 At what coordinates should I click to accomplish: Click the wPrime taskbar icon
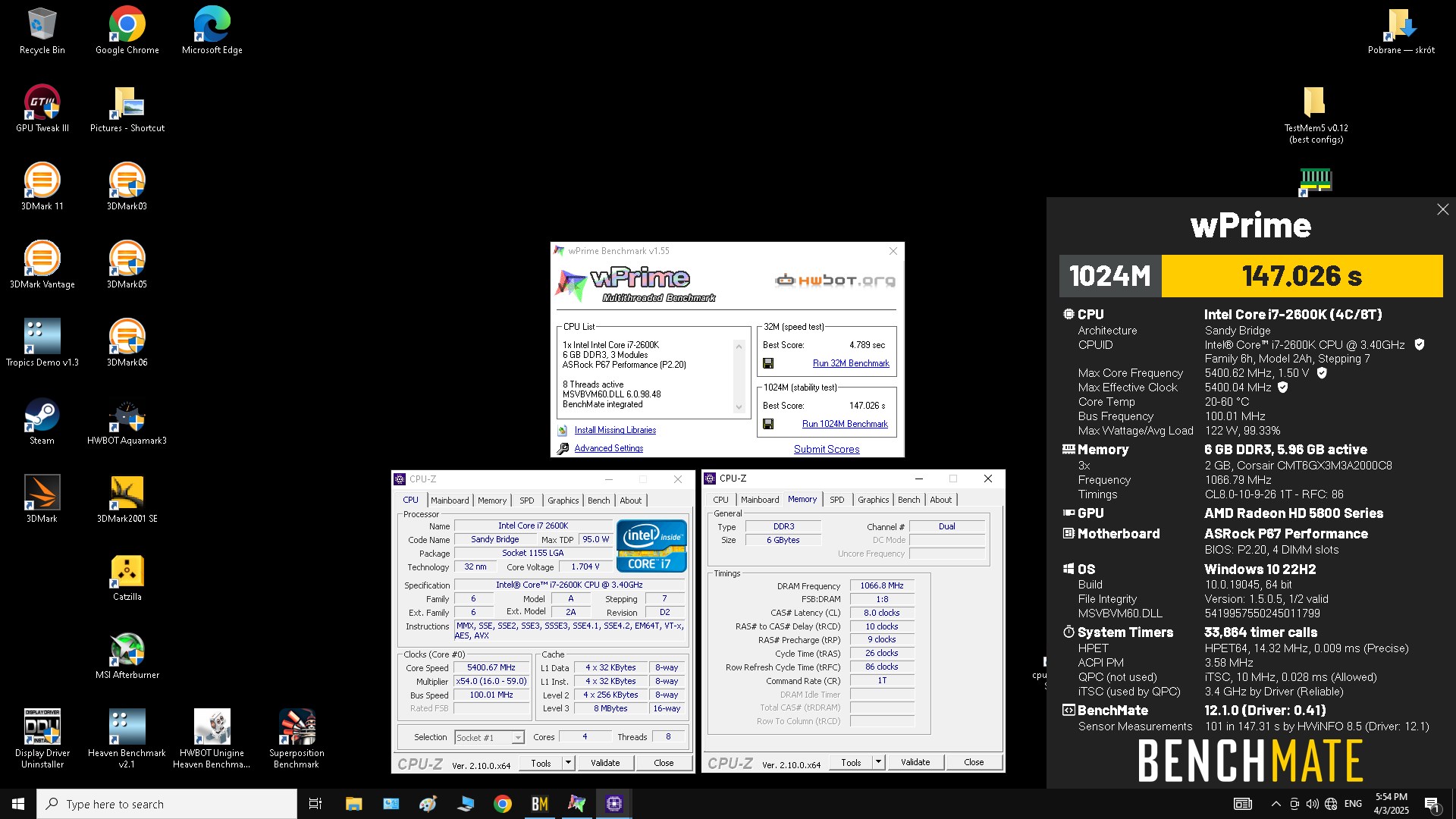[x=576, y=804]
